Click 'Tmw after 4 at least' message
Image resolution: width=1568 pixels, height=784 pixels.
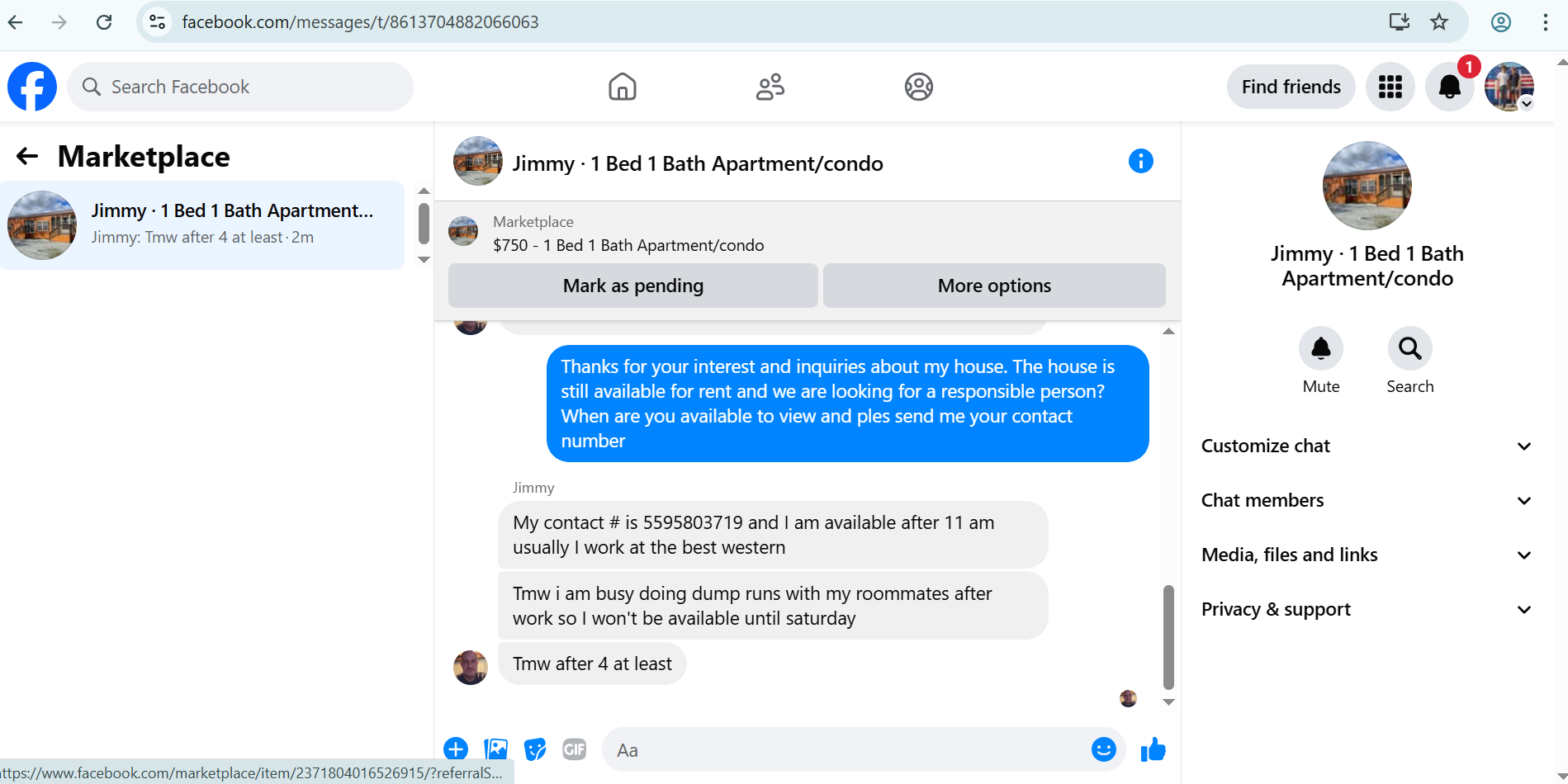tap(592, 664)
